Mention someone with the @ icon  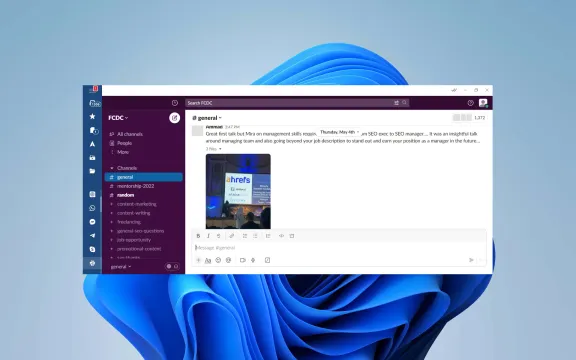click(228, 260)
